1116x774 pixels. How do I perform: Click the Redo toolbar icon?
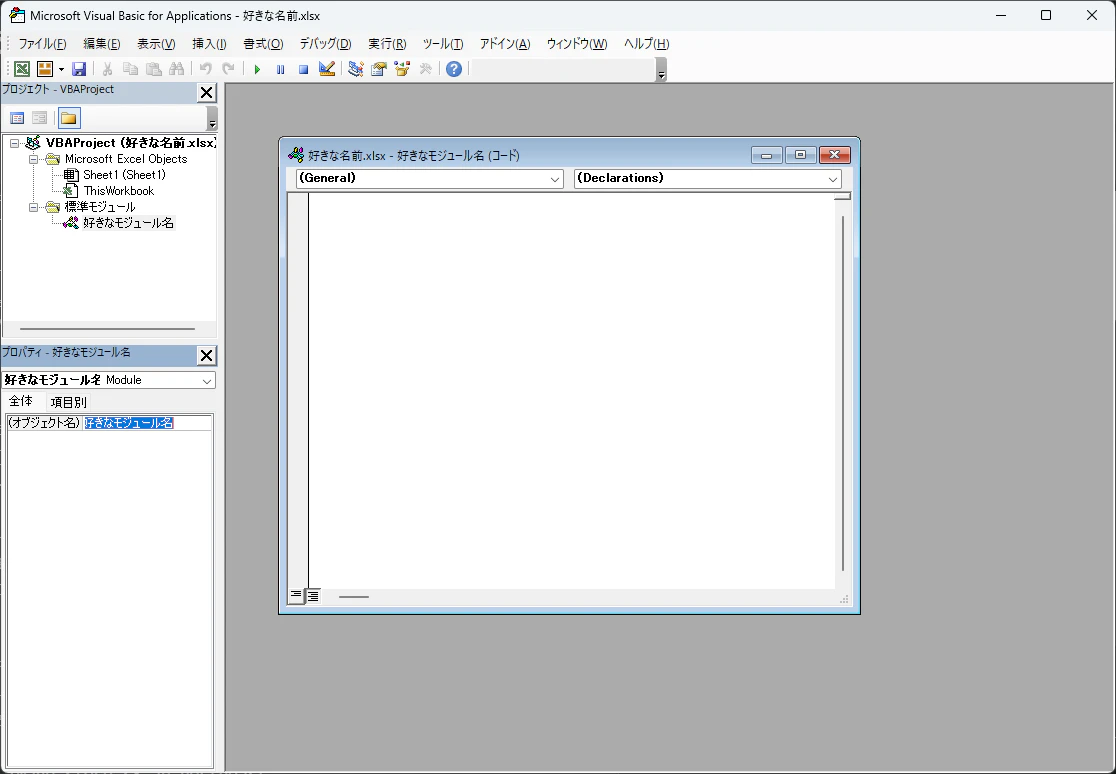tap(228, 69)
